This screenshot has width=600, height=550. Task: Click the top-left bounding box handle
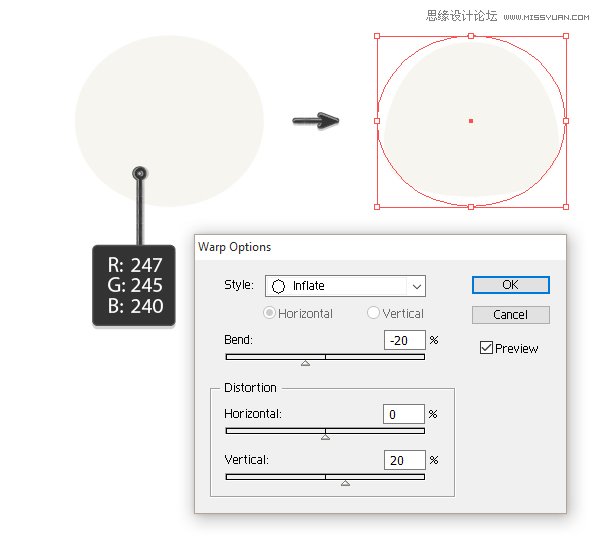tap(377, 36)
